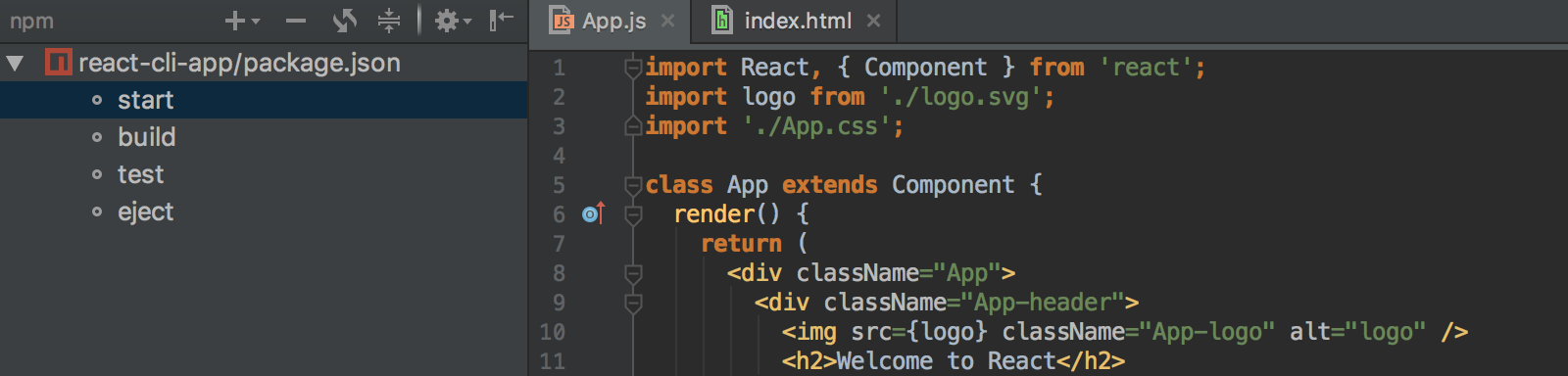1568x376 pixels.
Task: Select the start npm script
Action: click(264, 100)
